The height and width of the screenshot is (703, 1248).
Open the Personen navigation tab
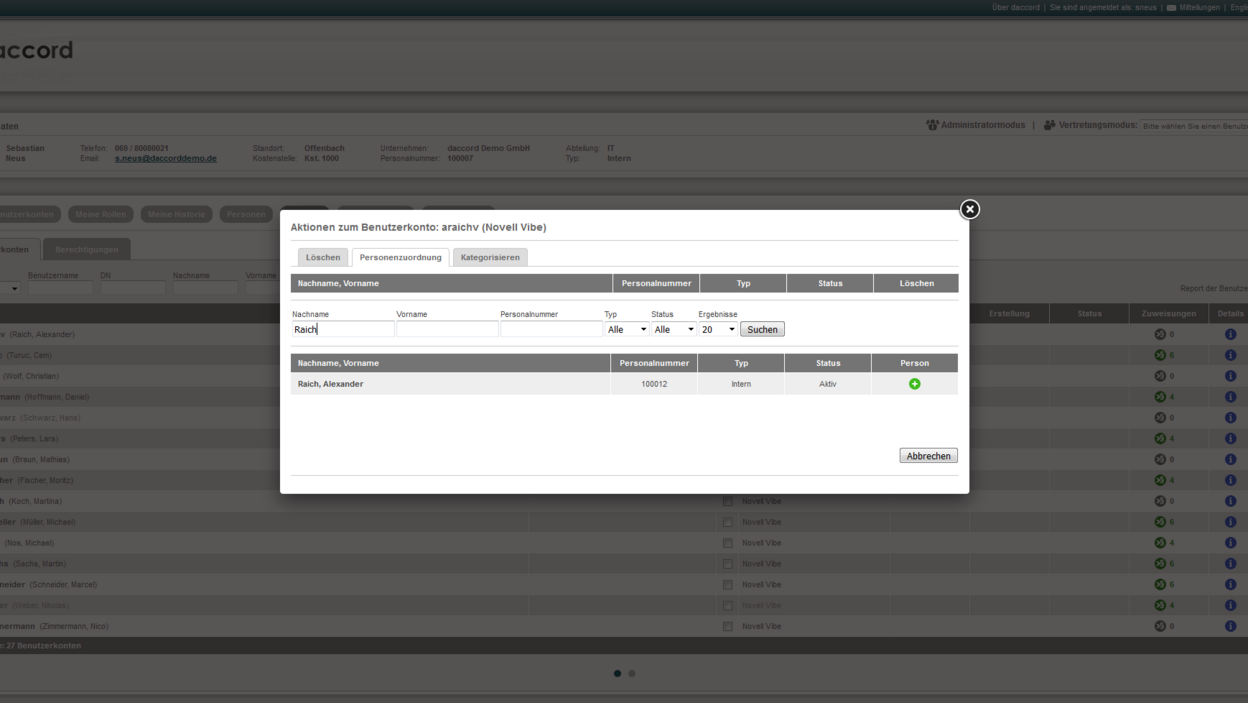pyautogui.click(x=246, y=214)
